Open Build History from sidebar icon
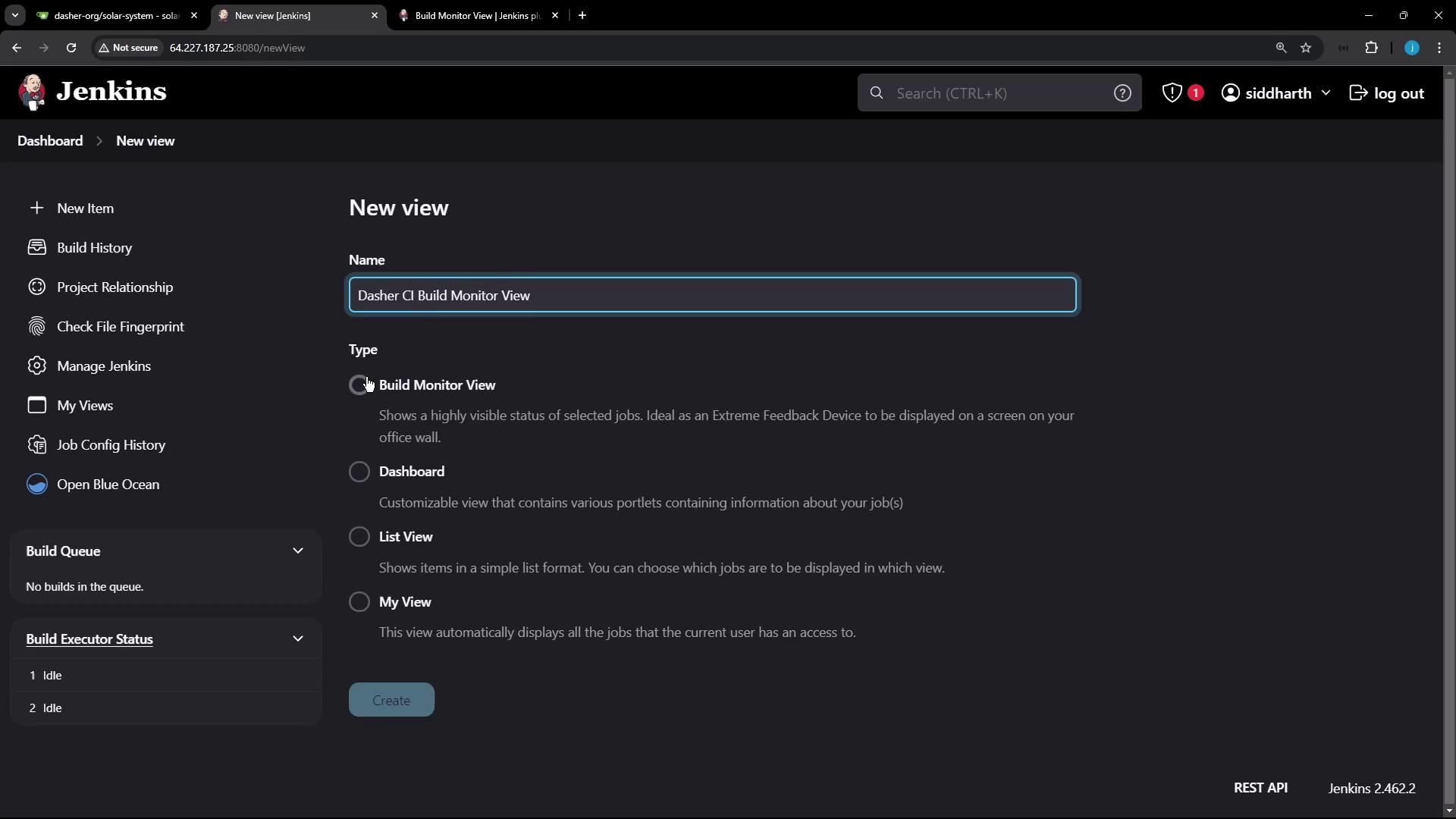The width and height of the screenshot is (1456, 819). coord(36,247)
